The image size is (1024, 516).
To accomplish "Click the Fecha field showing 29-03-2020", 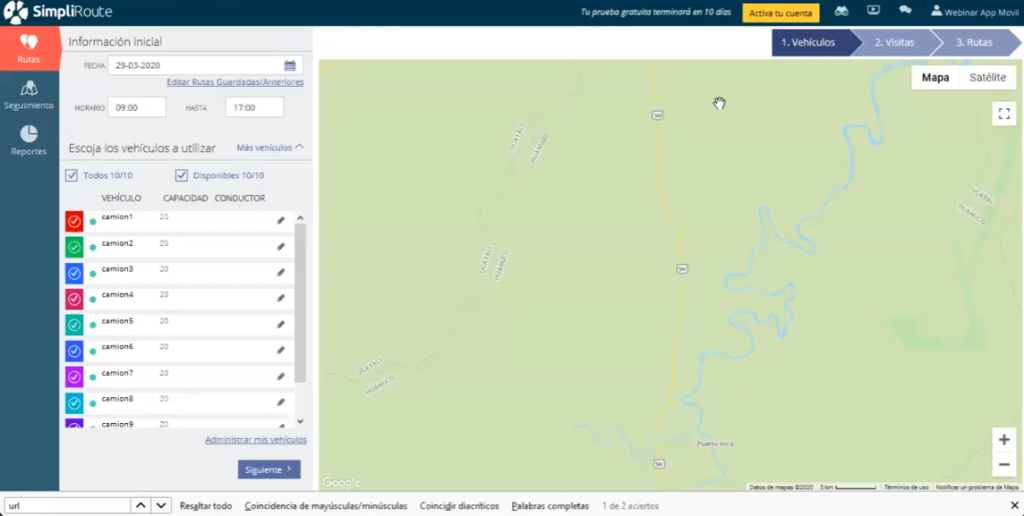I will click(205, 65).
